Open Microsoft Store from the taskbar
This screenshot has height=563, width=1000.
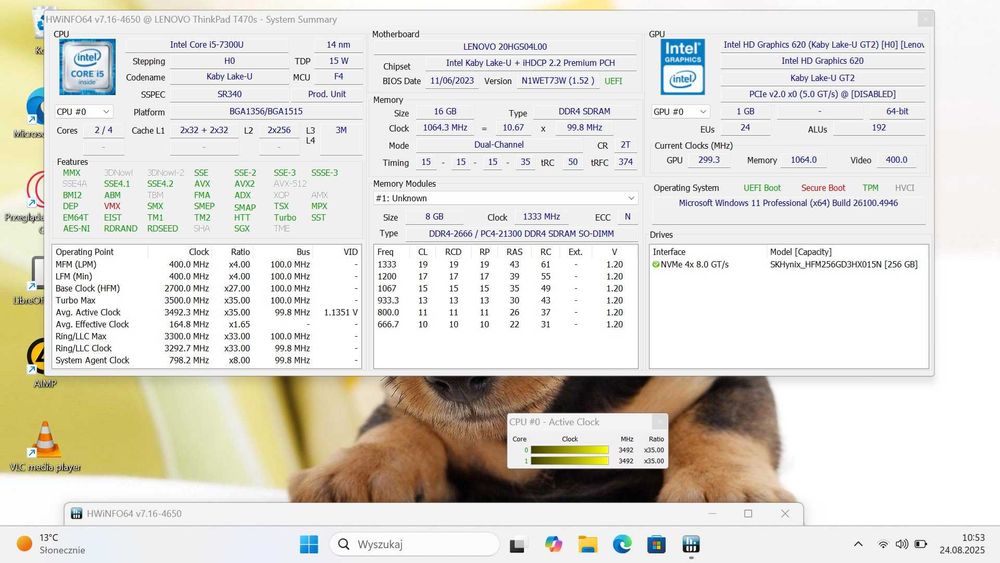(x=656, y=545)
